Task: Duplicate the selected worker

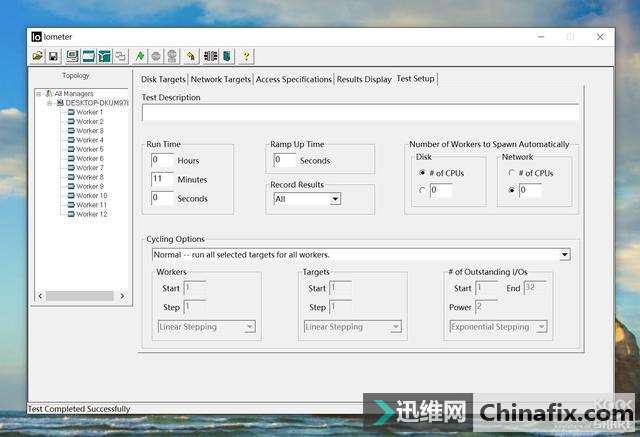Action: pos(120,56)
